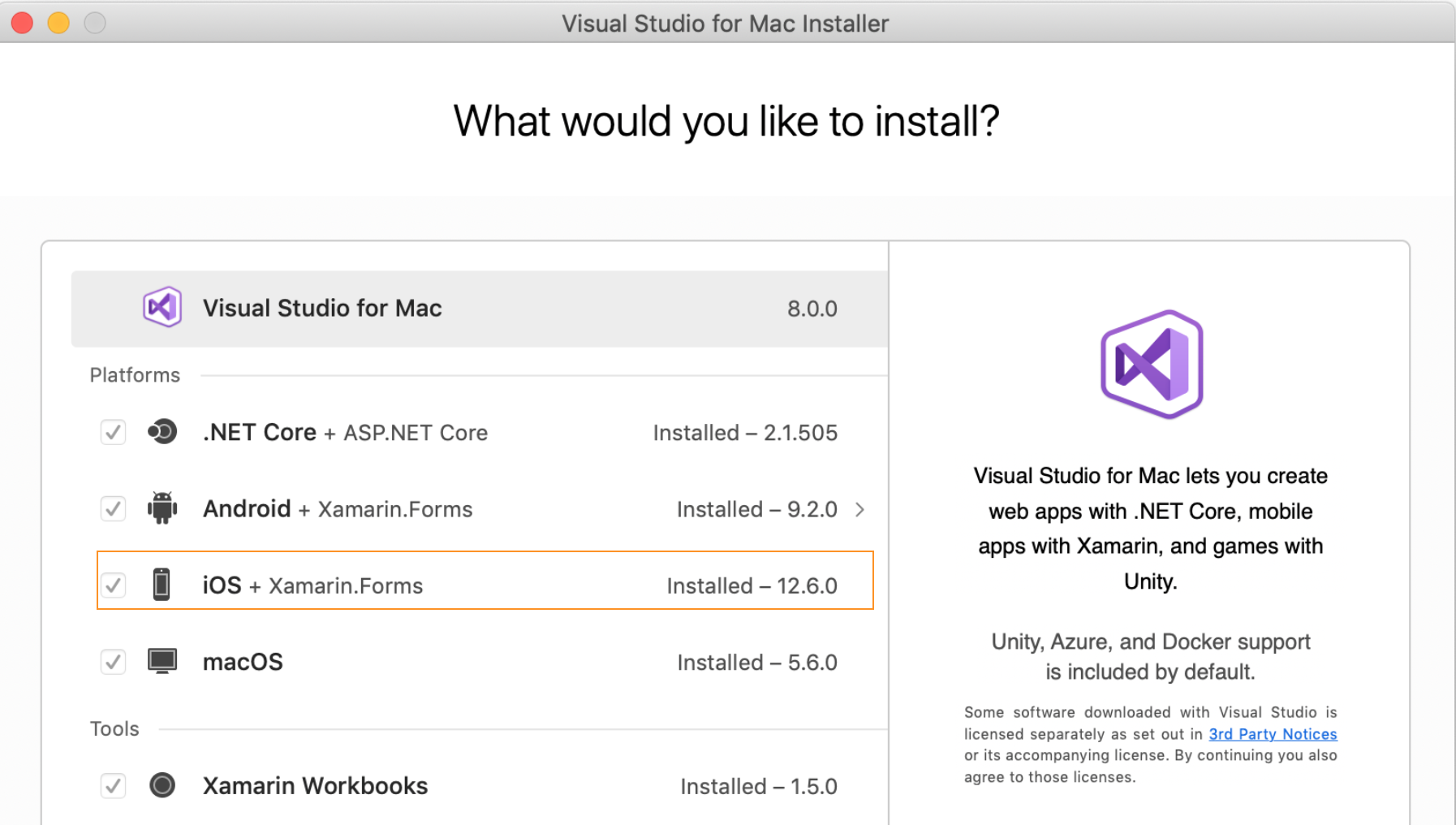Click the Visual Studio for Mac row icon
Screen dimensions: 1456x825
162,307
